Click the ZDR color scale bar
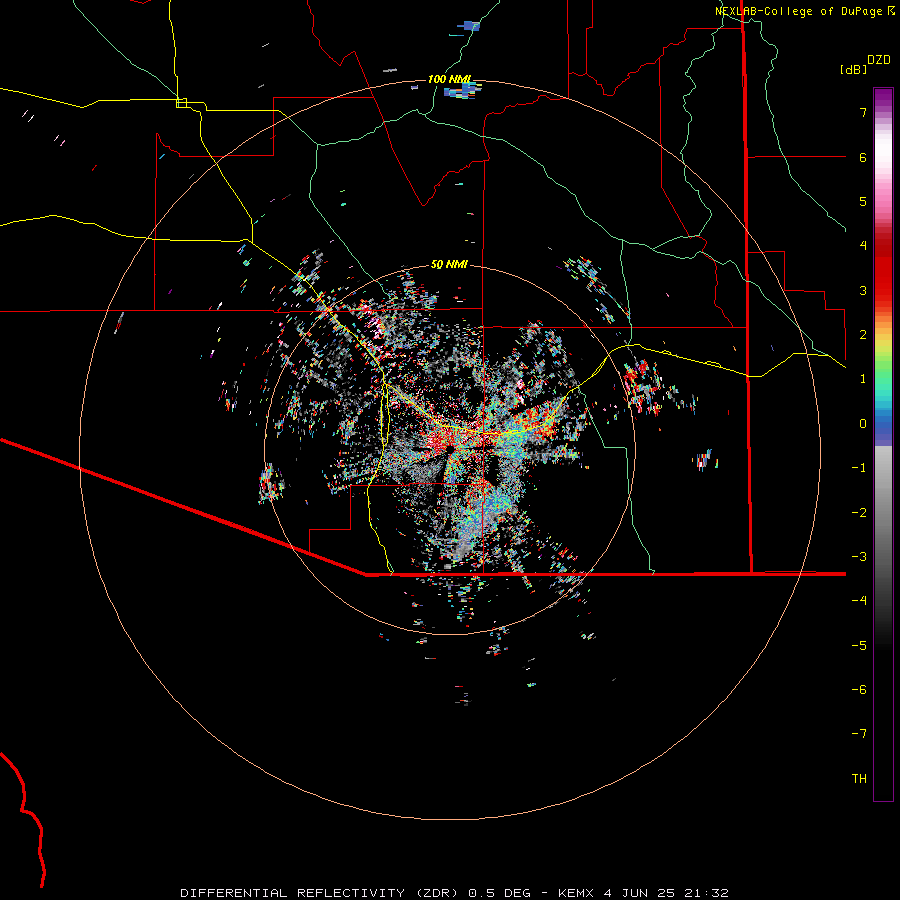The image size is (900, 900). pos(883,444)
